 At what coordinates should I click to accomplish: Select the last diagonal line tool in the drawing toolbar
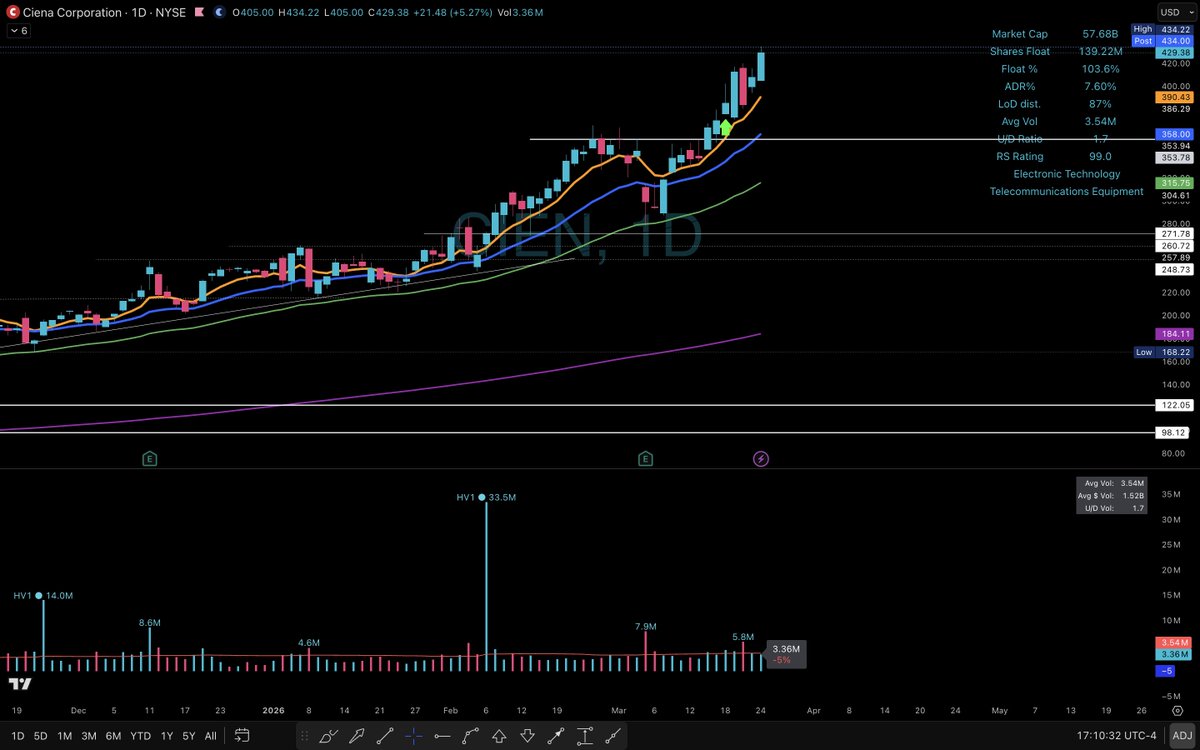[x=611, y=736]
